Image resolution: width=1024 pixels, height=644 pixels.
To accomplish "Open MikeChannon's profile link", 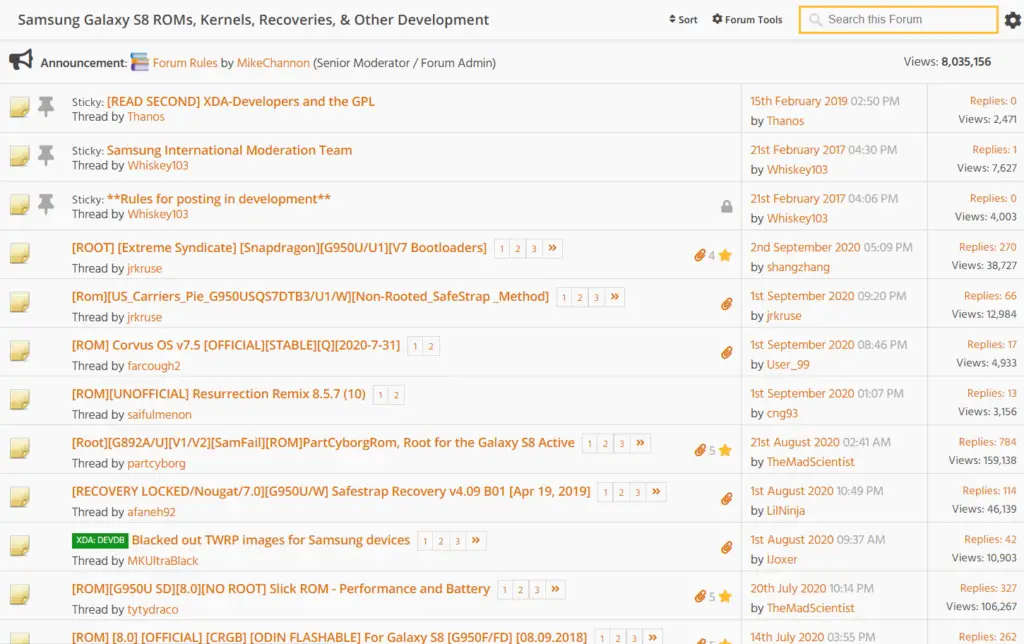I will (x=273, y=63).
